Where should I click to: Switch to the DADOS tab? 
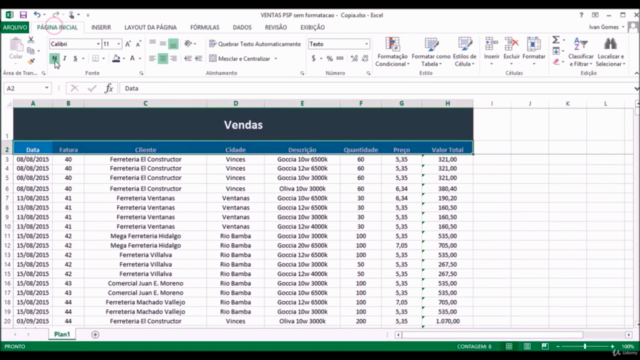(x=242, y=27)
